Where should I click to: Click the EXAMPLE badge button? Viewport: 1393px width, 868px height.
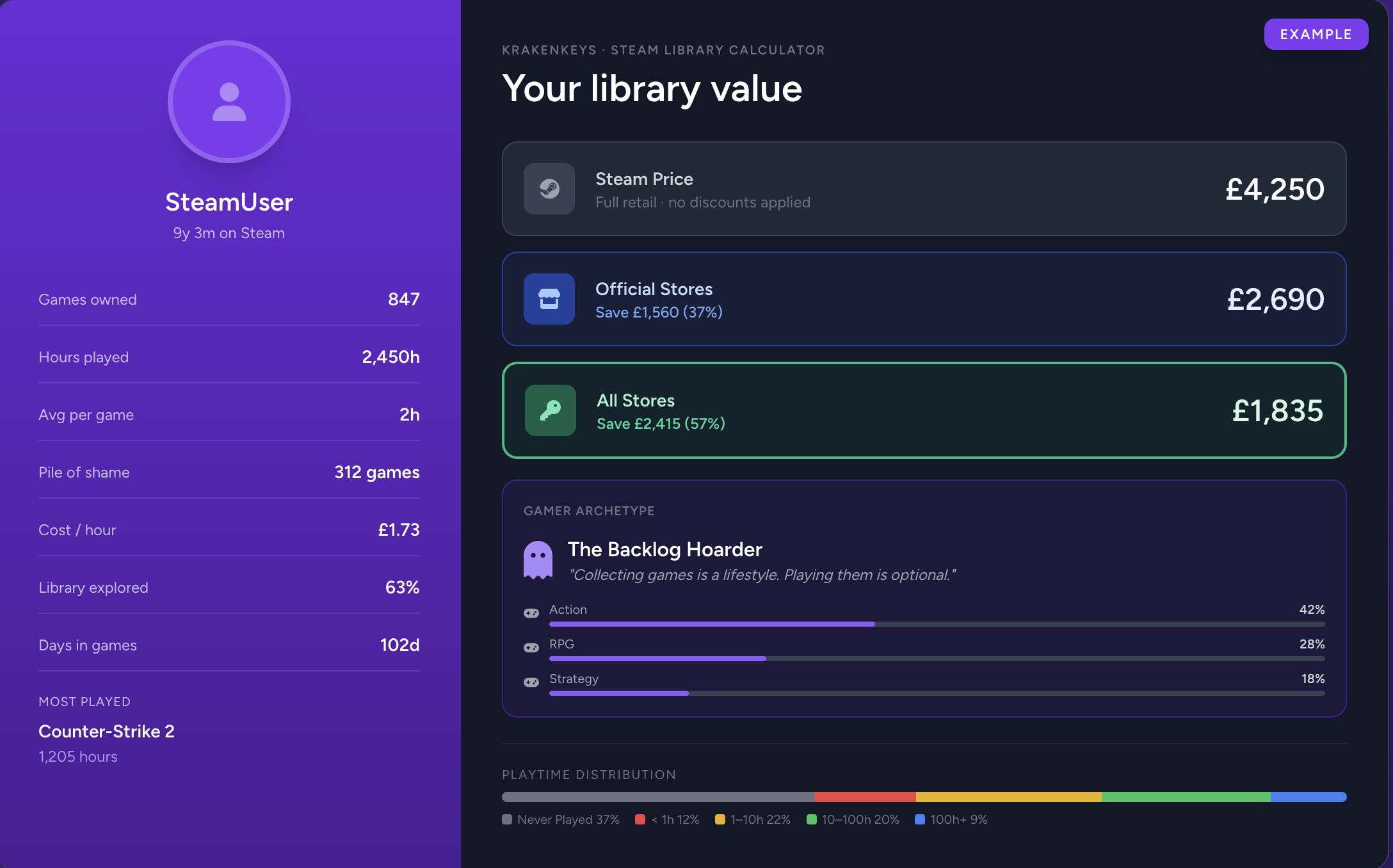click(x=1316, y=34)
